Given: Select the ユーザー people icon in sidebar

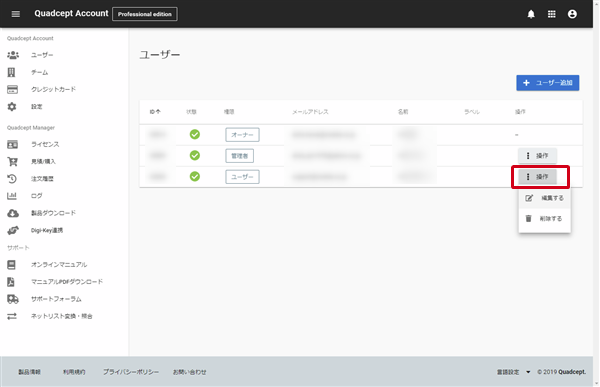Looking at the screenshot, I should coord(13,55).
